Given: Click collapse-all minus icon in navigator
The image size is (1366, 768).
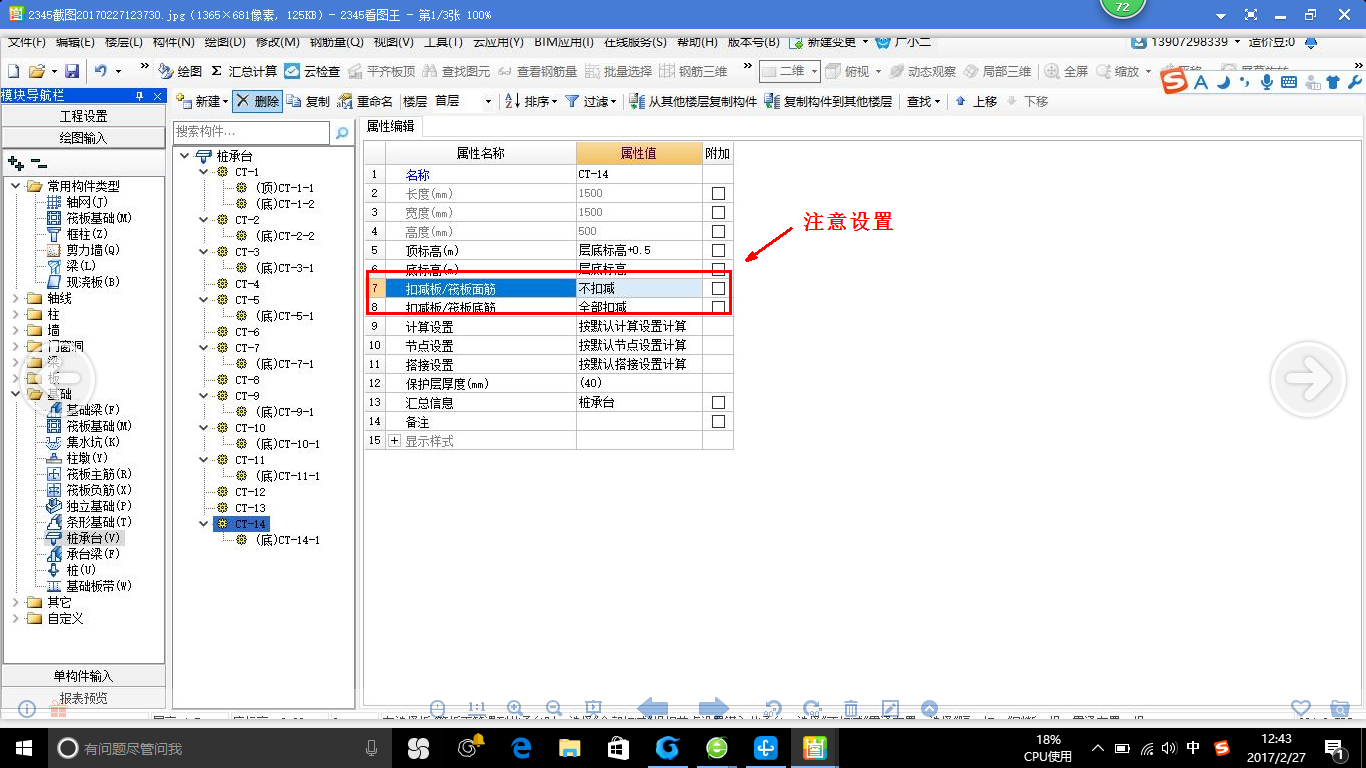Looking at the screenshot, I should tap(38, 163).
